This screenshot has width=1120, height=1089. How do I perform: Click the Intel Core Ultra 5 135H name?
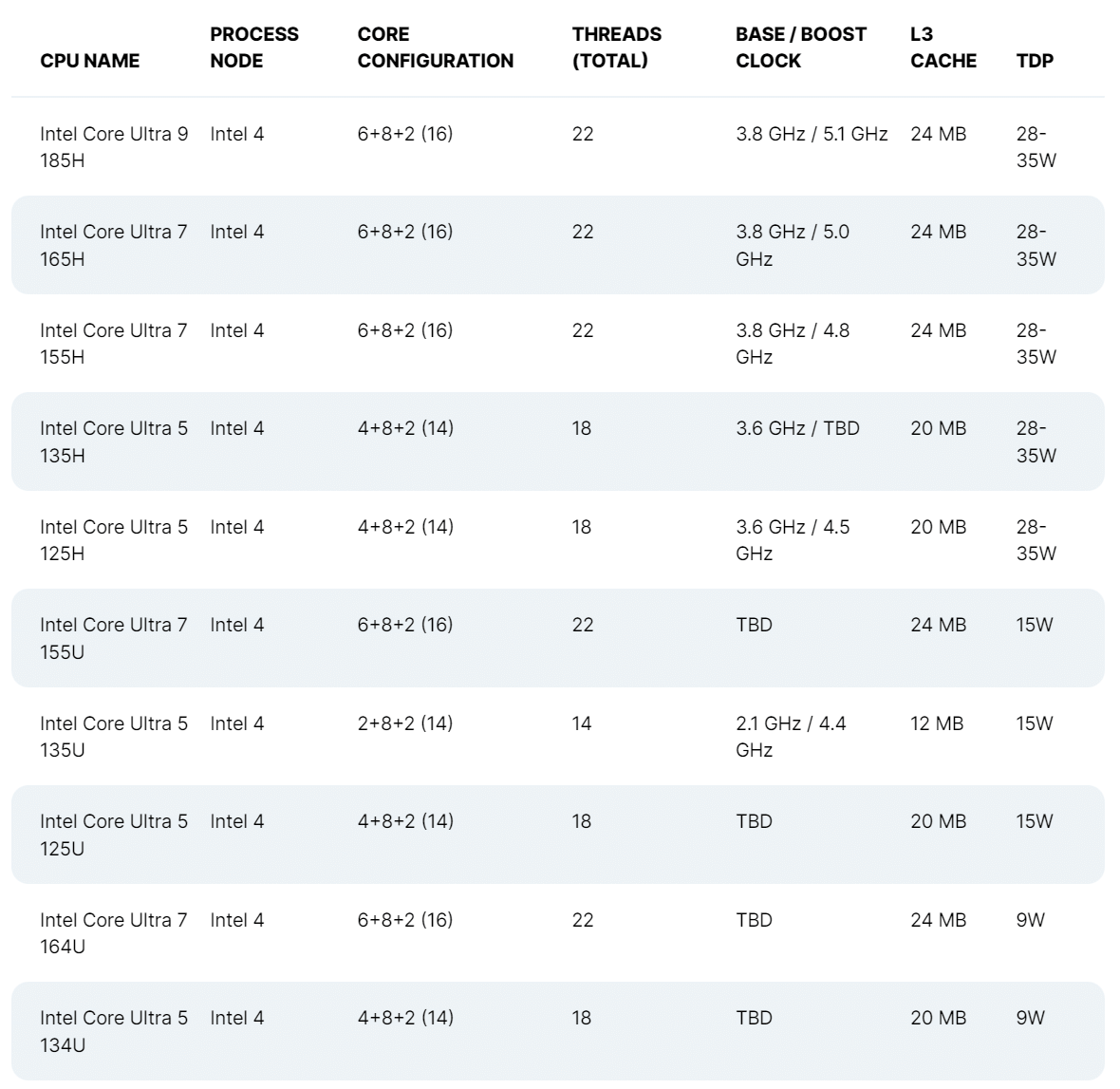pyautogui.click(x=114, y=441)
